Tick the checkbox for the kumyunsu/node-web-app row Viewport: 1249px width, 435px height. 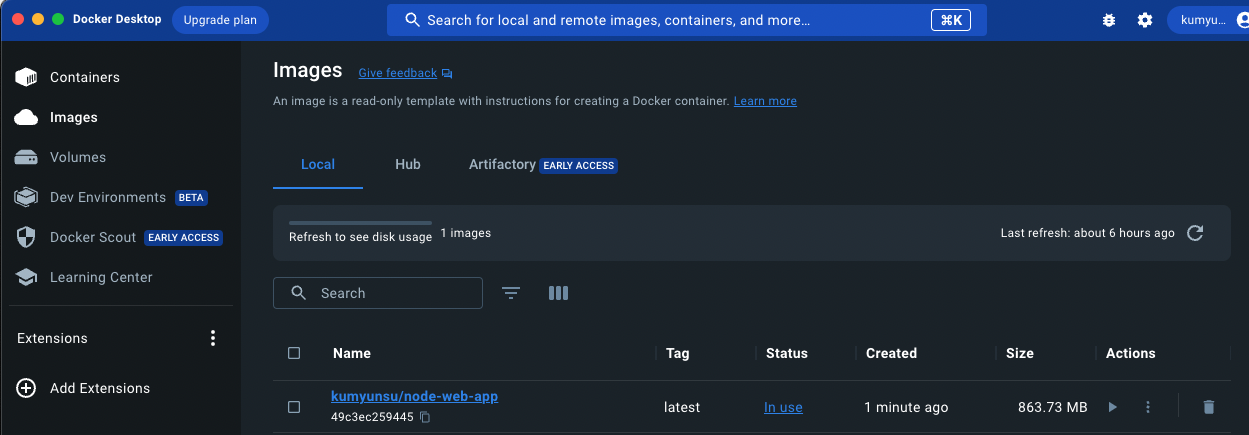tap(294, 407)
